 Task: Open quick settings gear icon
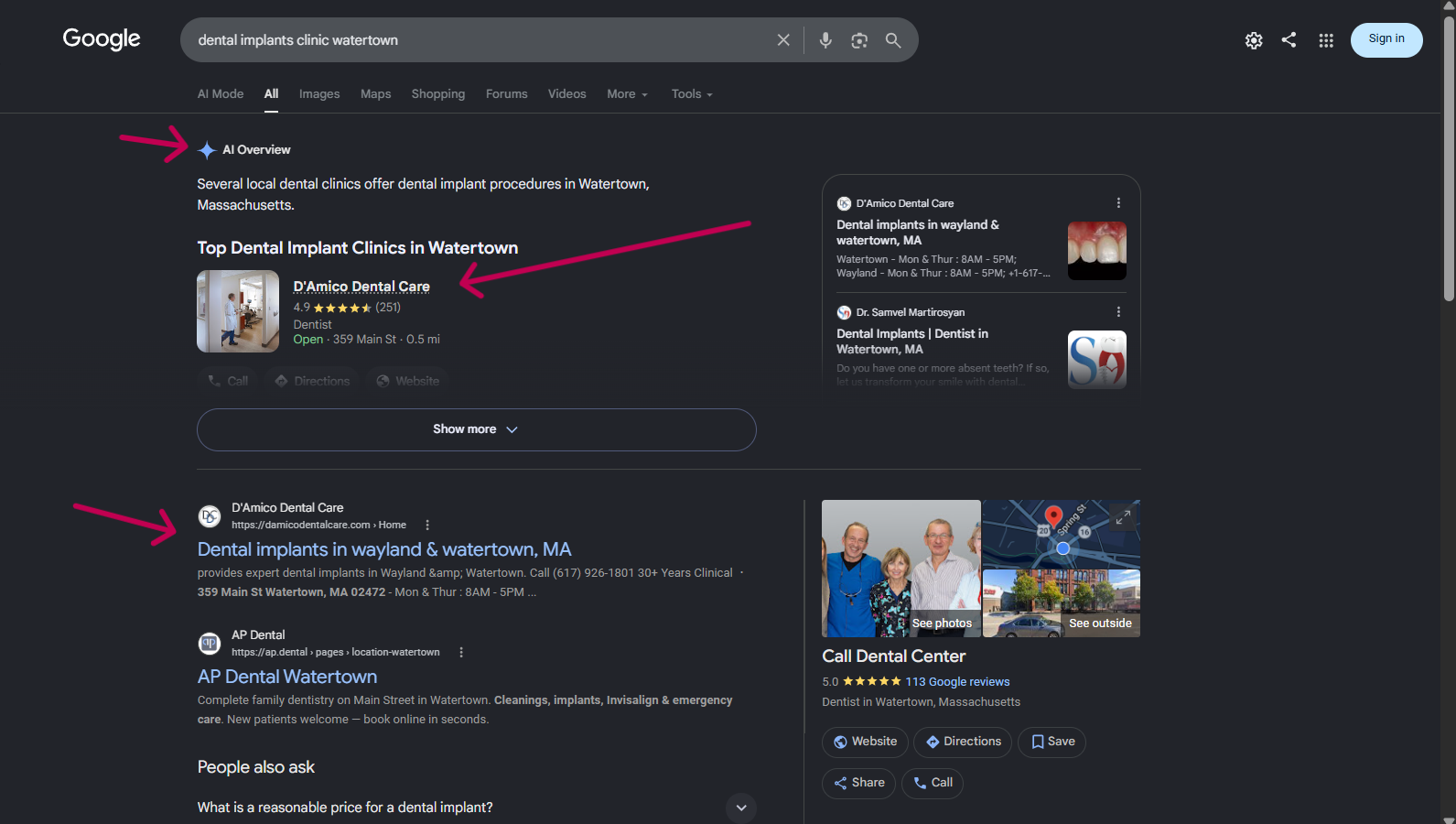pyautogui.click(x=1254, y=40)
